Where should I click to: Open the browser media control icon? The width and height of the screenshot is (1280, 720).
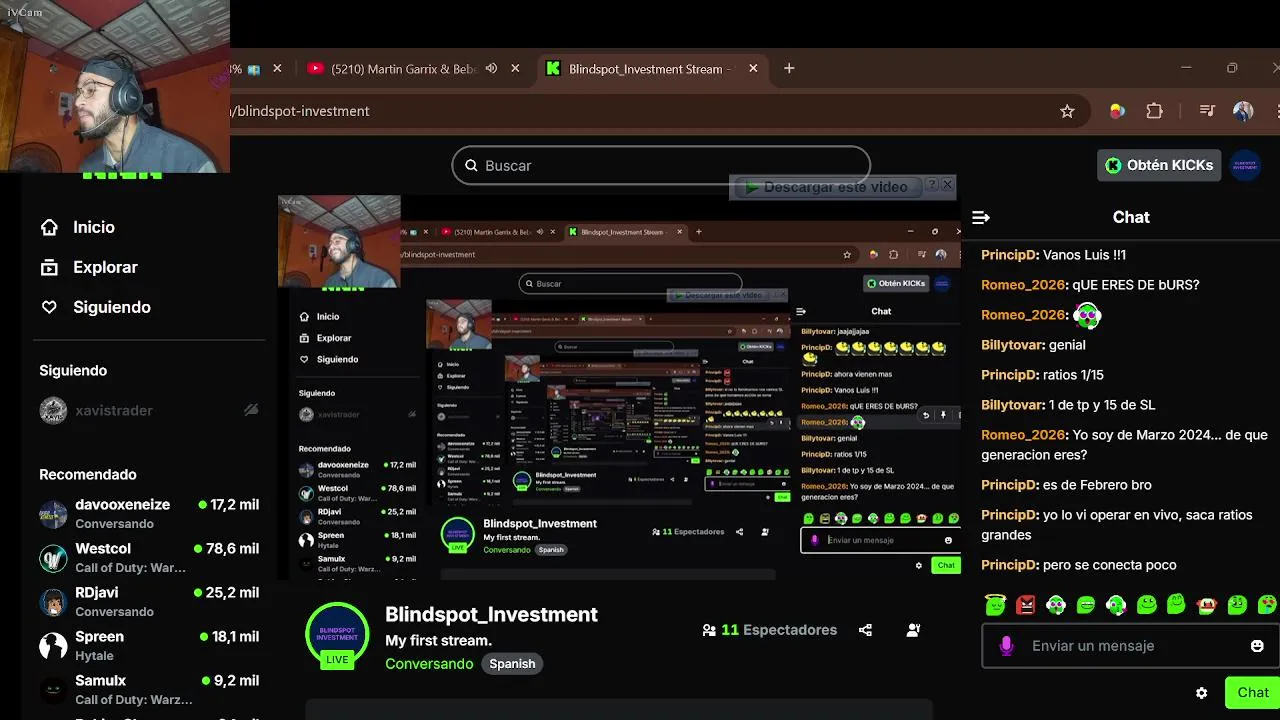click(1207, 111)
